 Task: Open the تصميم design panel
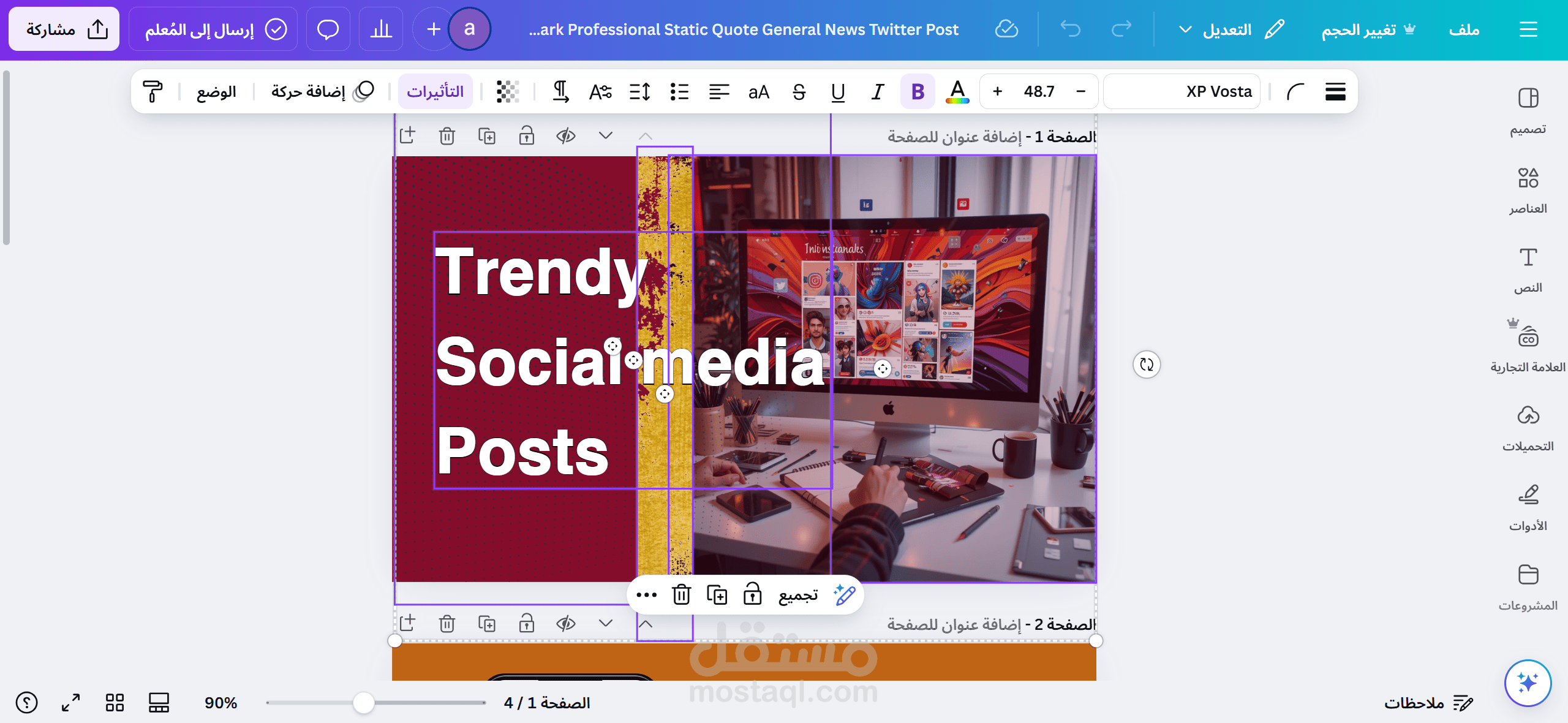point(1528,111)
